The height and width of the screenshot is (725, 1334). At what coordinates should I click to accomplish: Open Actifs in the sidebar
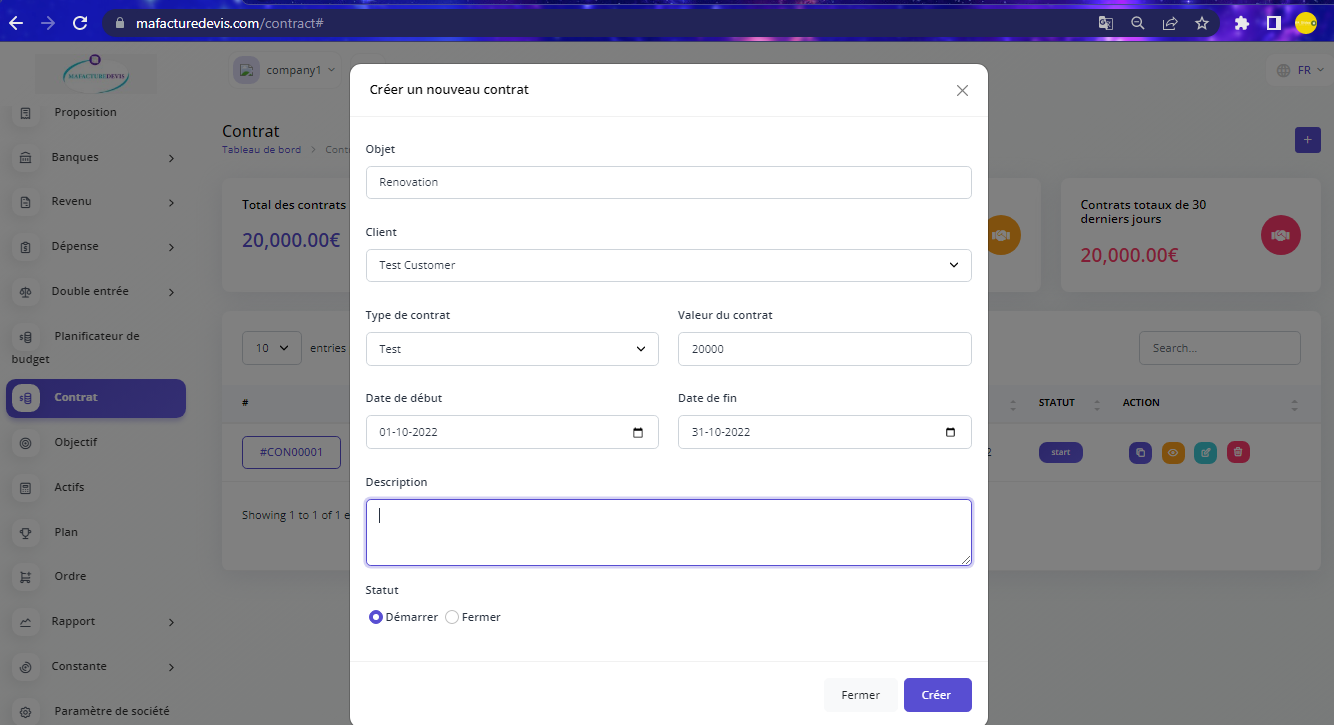pyautogui.click(x=69, y=487)
